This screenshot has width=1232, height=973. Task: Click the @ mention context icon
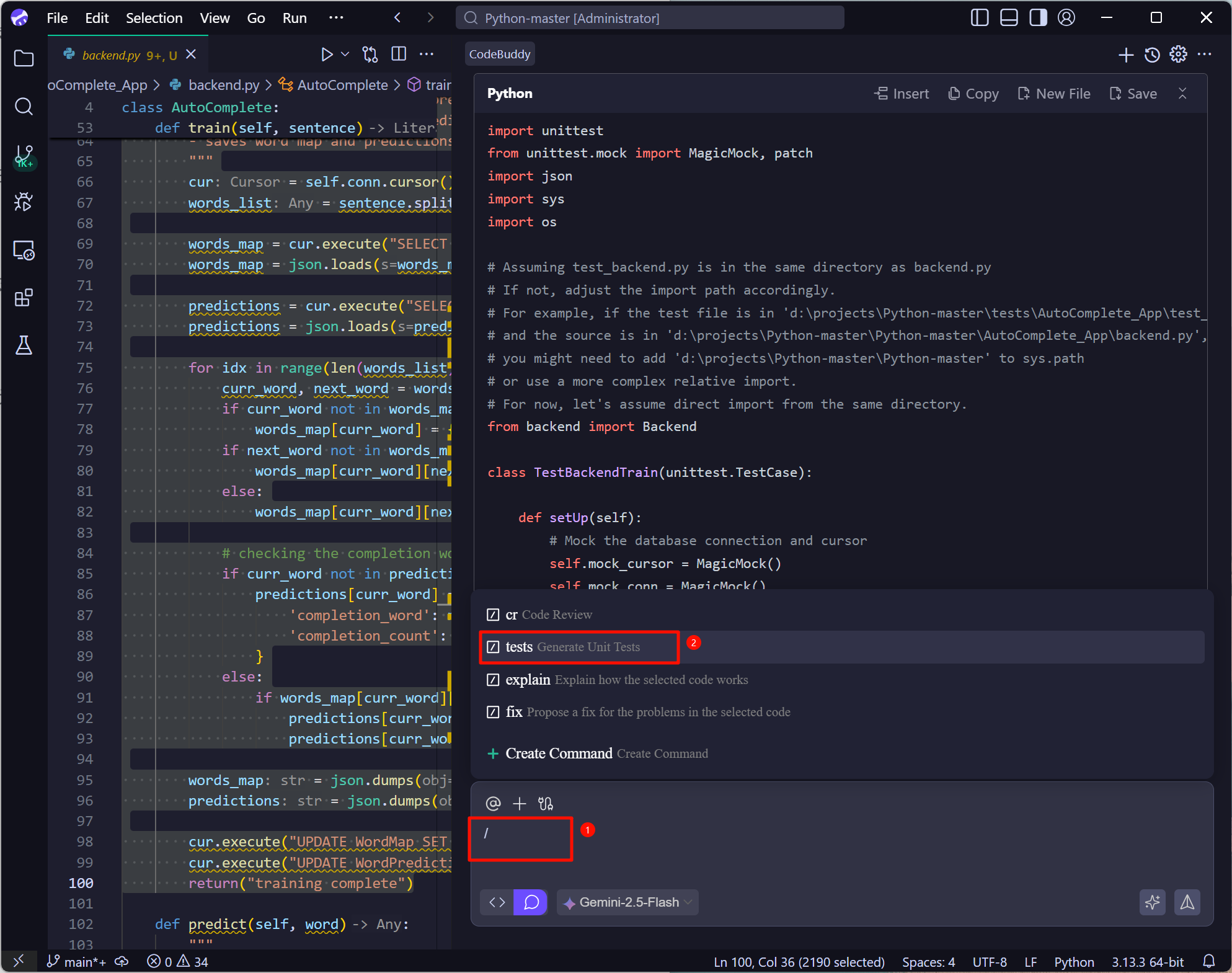click(x=493, y=804)
